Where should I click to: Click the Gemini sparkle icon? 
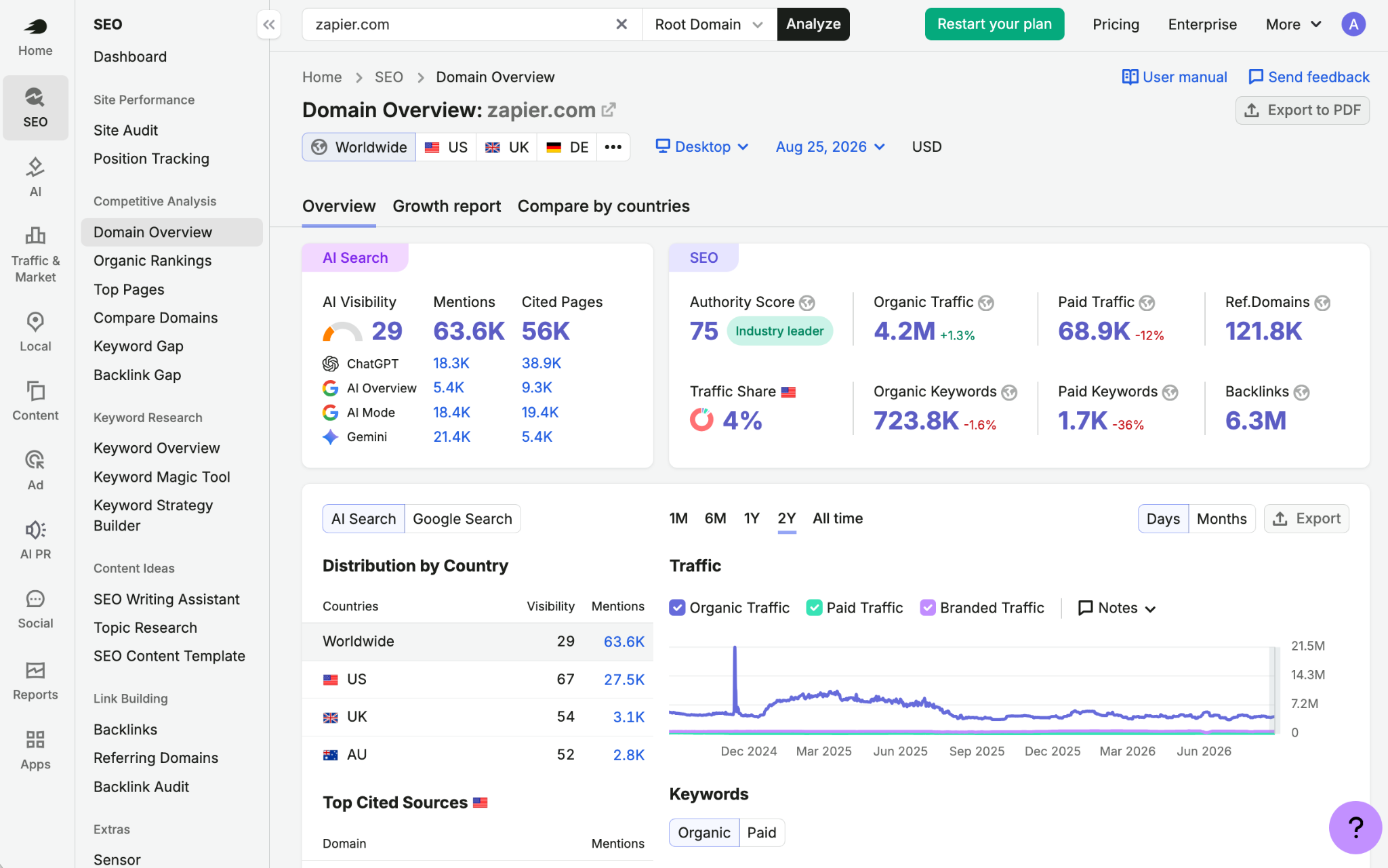coord(330,437)
